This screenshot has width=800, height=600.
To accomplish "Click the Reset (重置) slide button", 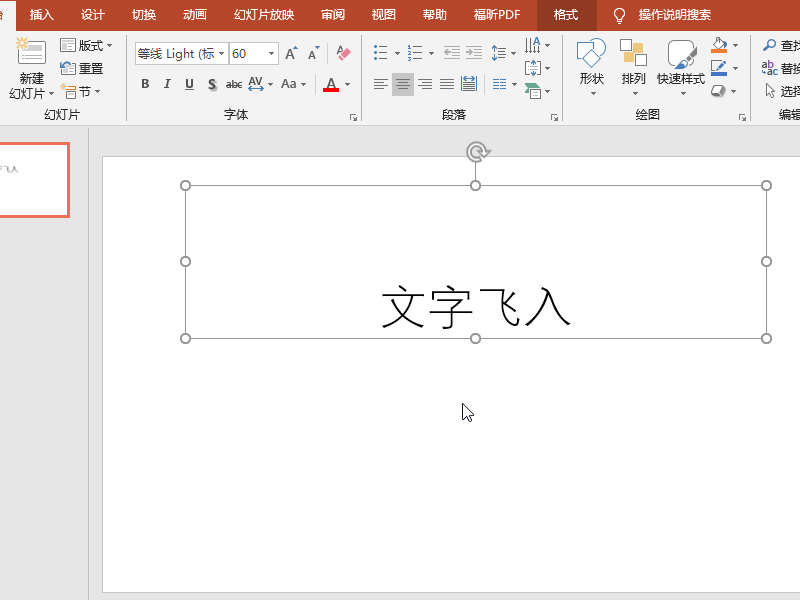I will [x=82, y=68].
